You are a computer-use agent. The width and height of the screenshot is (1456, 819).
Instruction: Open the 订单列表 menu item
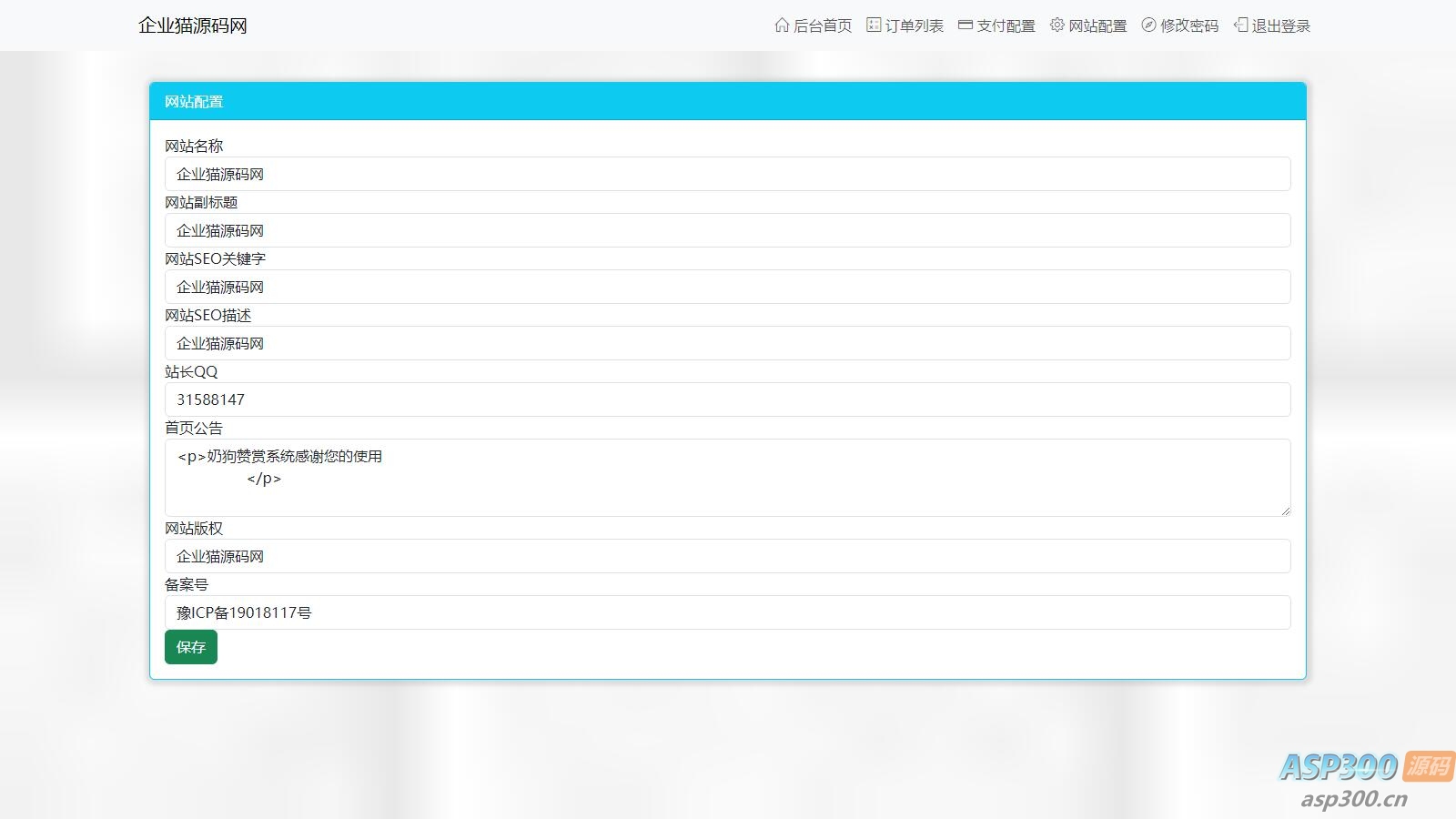[914, 26]
